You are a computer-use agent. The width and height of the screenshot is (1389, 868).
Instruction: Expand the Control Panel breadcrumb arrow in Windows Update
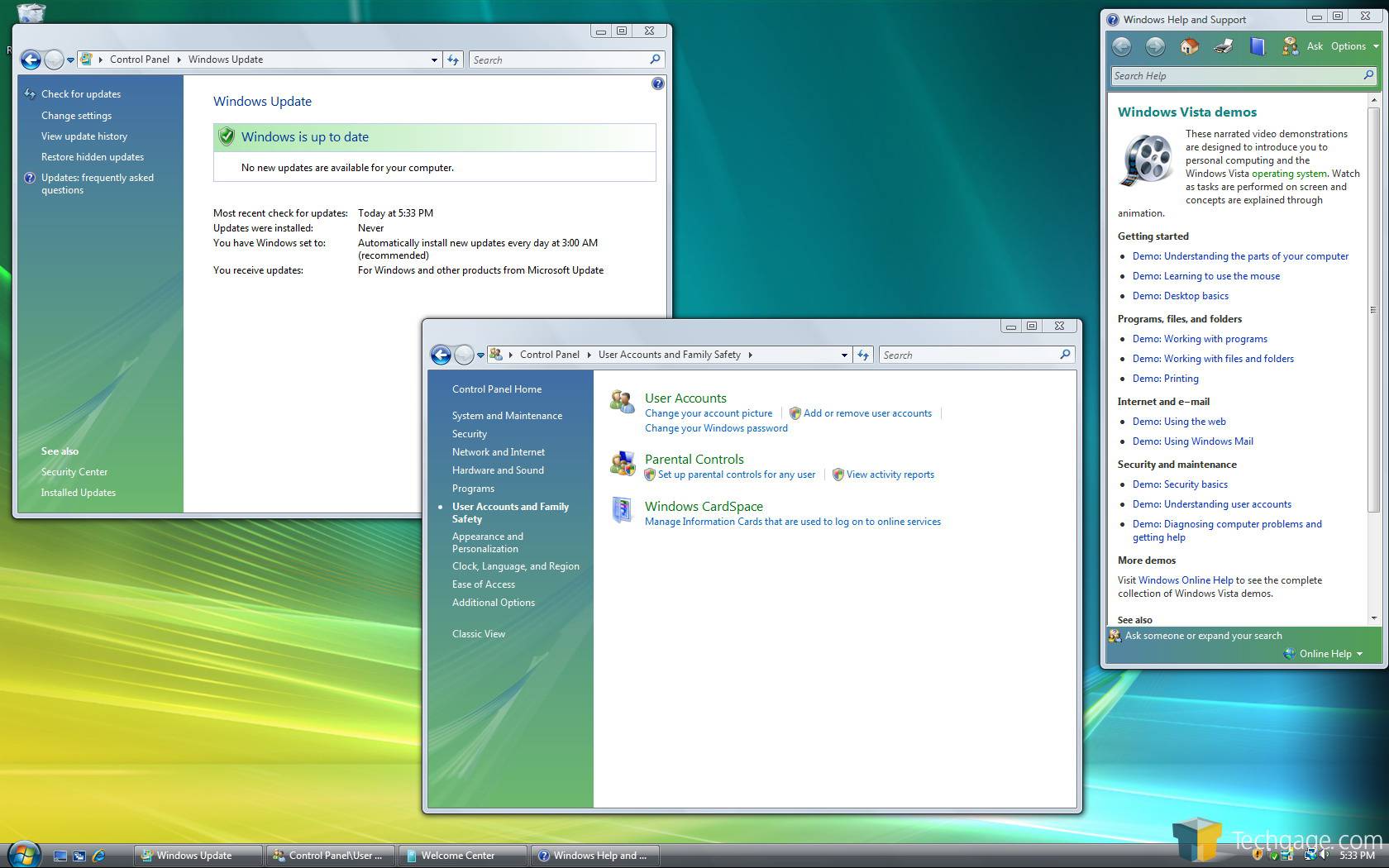(x=179, y=60)
